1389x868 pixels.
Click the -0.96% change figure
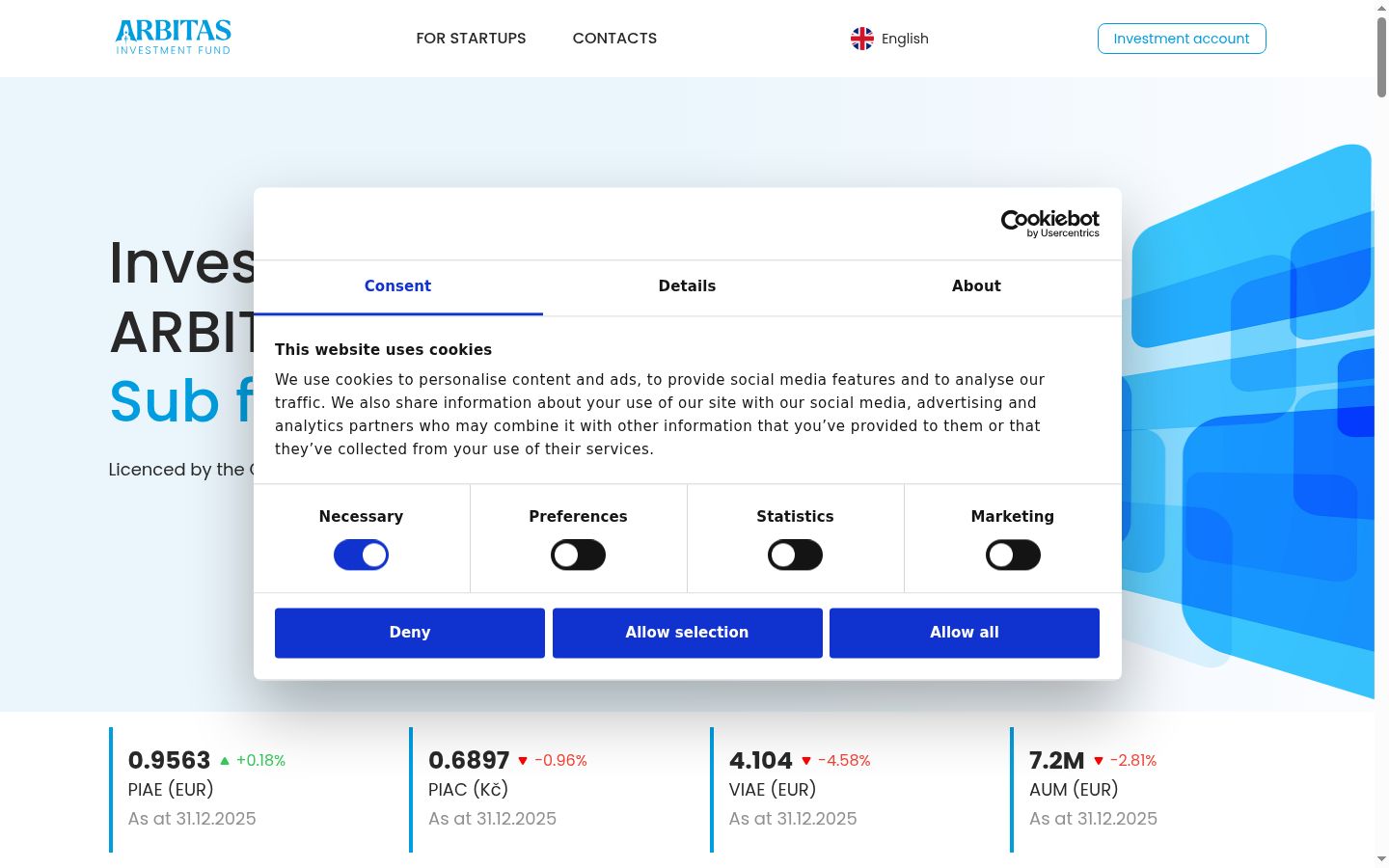pos(560,761)
